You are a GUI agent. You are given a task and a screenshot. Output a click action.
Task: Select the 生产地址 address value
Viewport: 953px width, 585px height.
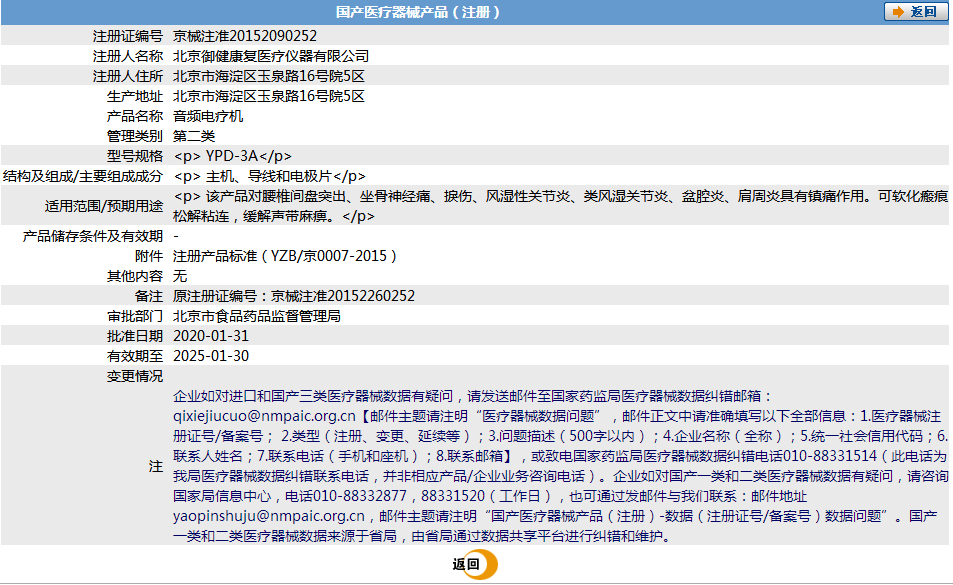tap(269, 96)
